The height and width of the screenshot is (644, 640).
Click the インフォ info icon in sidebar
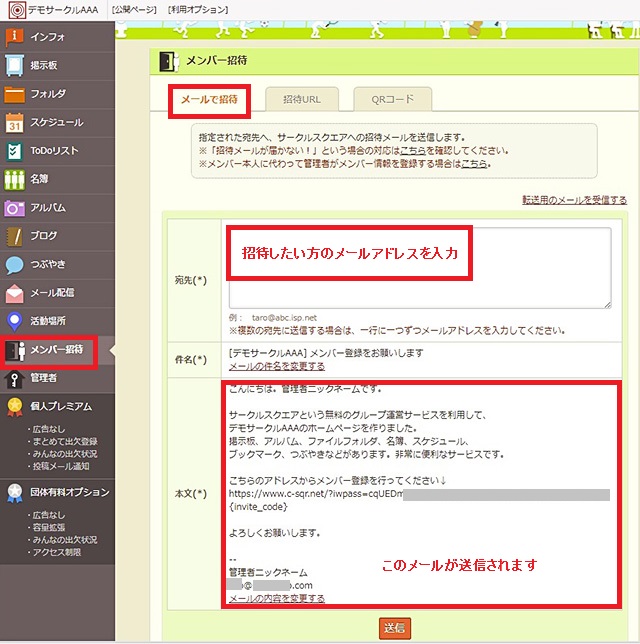[14, 37]
